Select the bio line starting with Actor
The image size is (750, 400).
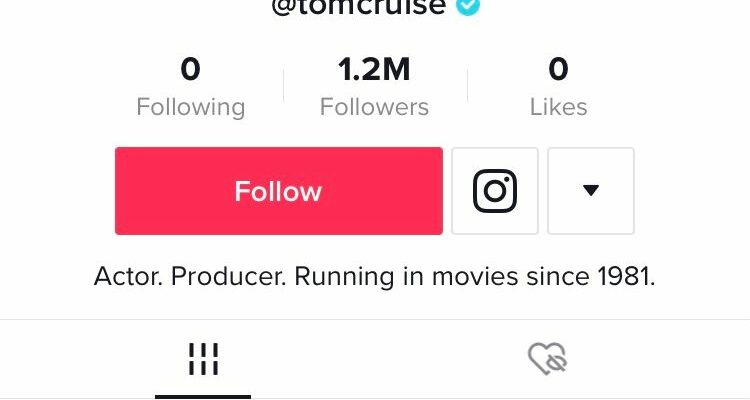point(375,277)
